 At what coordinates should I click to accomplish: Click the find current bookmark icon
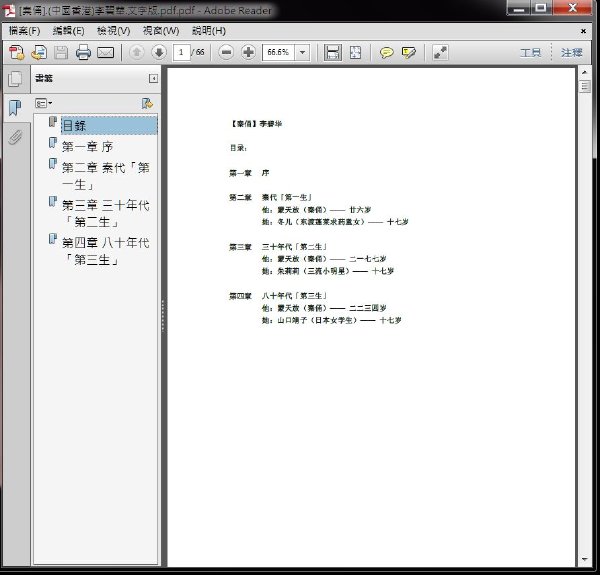click(147, 103)
